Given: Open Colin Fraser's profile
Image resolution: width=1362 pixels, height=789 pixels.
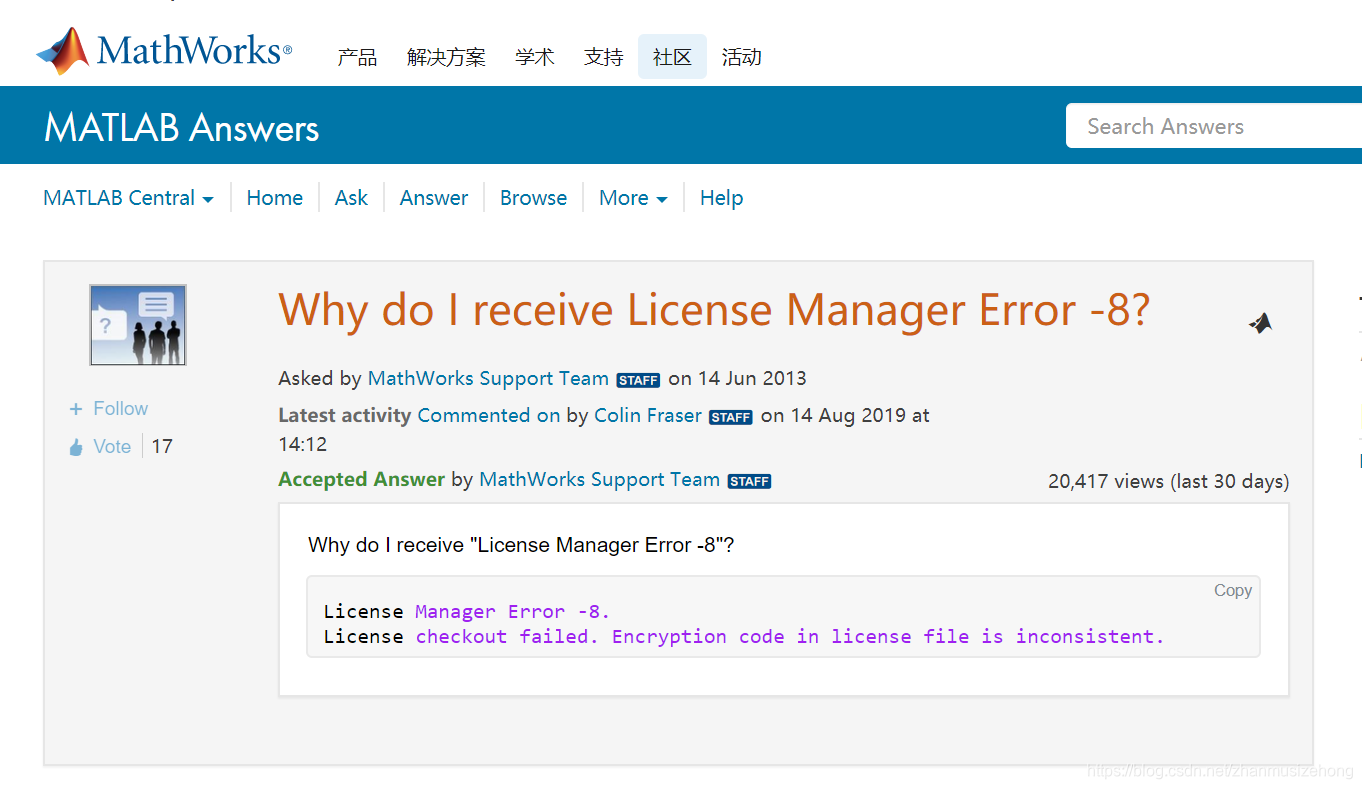Looking at the screenshot, I should tap(648, 415).
